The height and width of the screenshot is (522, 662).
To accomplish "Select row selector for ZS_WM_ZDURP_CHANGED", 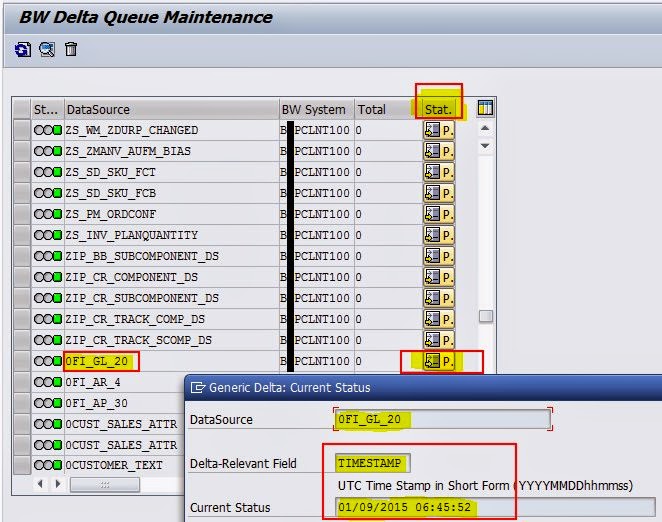I will pyautogui.click(x=22, y=130).
